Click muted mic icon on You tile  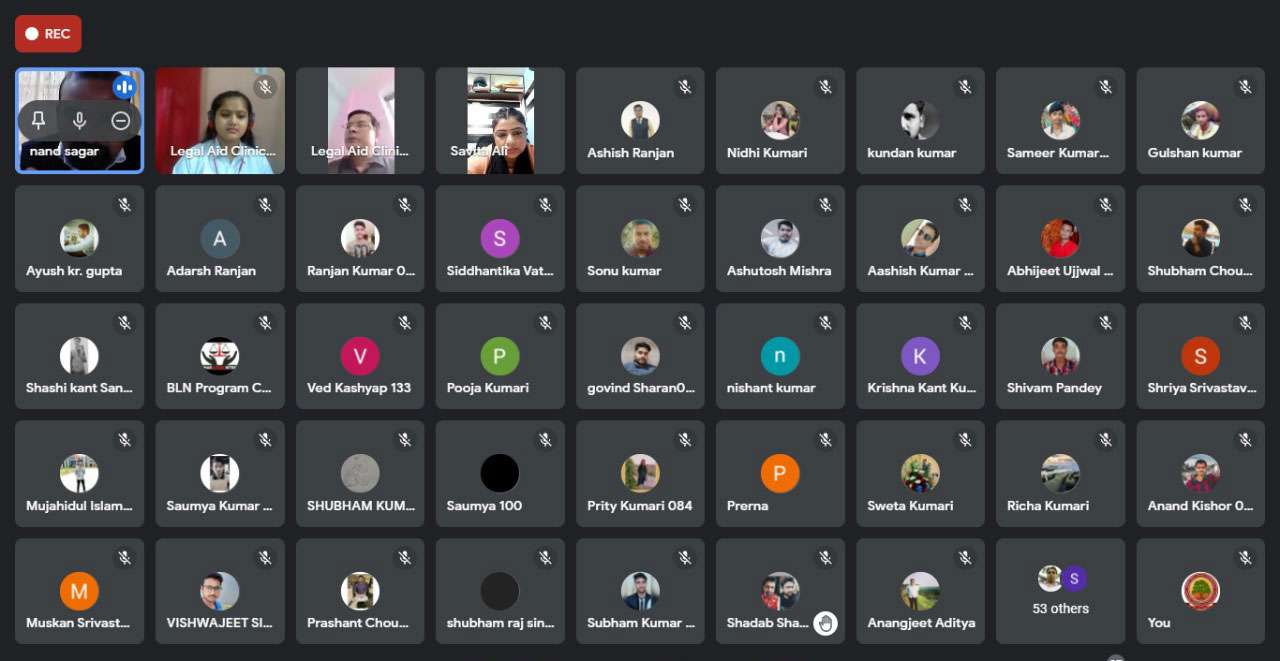coord(1245,558)
